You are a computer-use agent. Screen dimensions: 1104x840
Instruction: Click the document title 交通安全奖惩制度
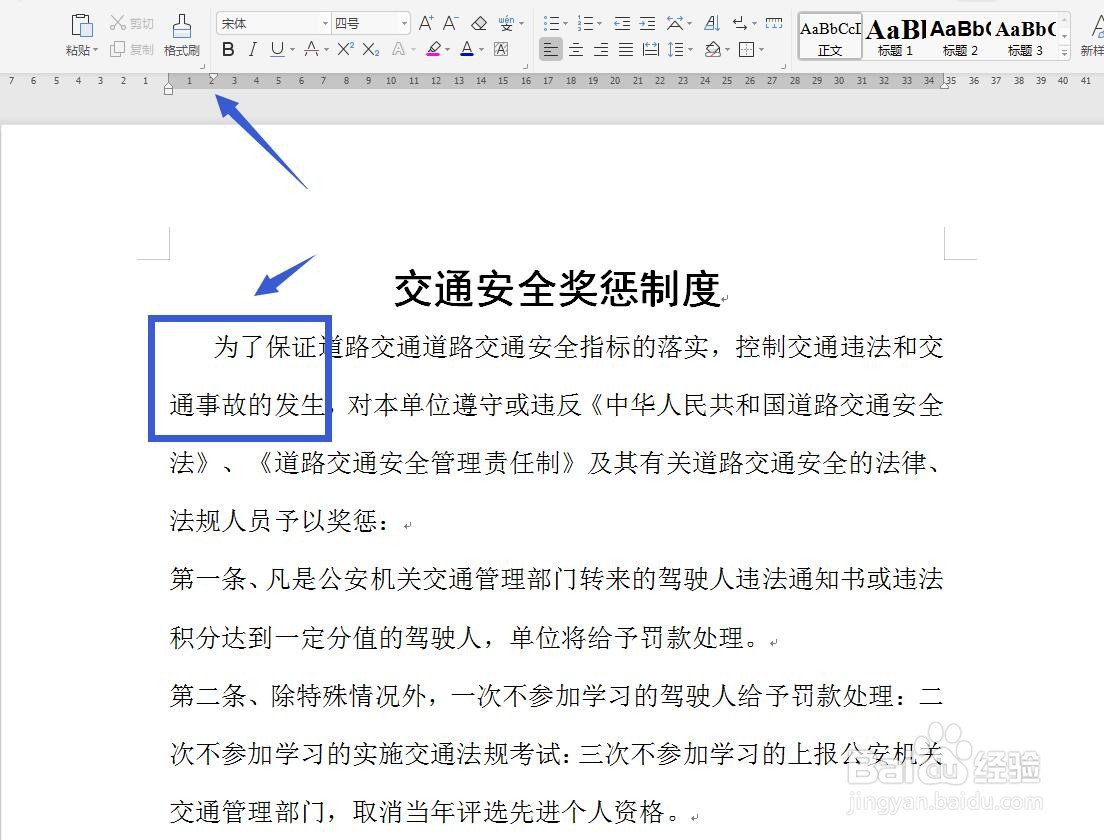[x=557, y=289]
